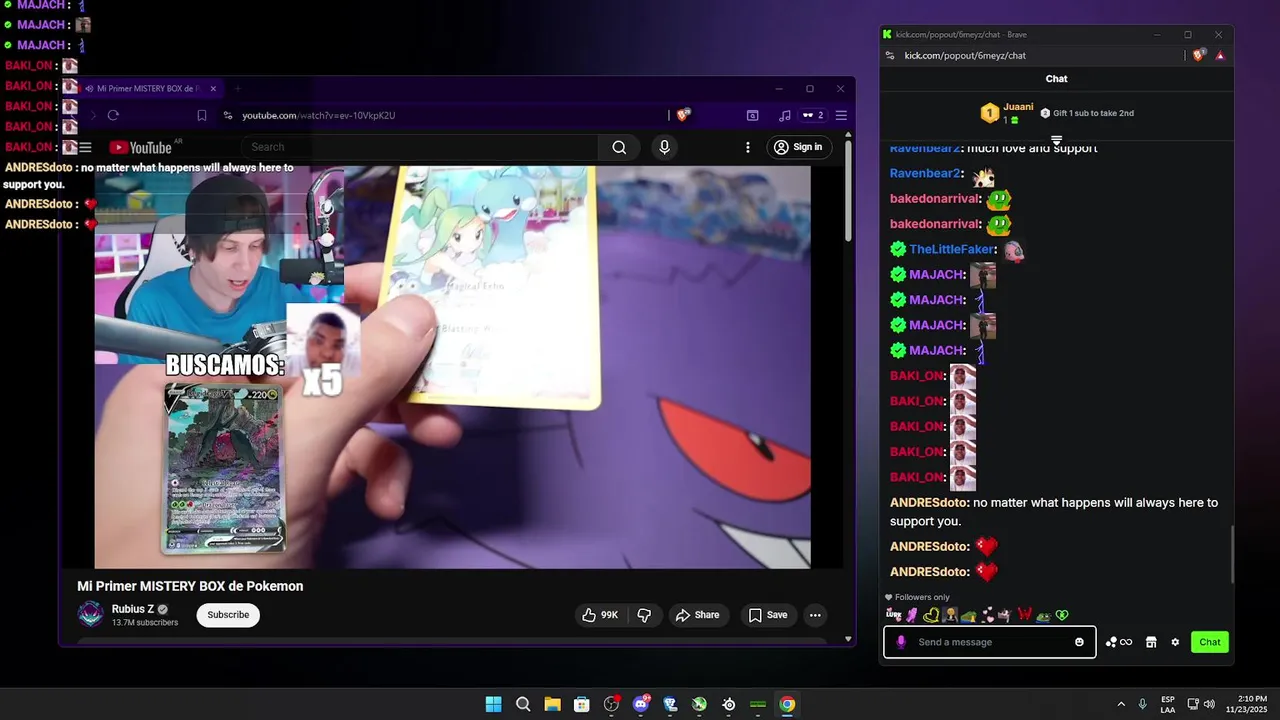Open File Explorer from taskbar
1280x720 pixels.
coord(552,704)
